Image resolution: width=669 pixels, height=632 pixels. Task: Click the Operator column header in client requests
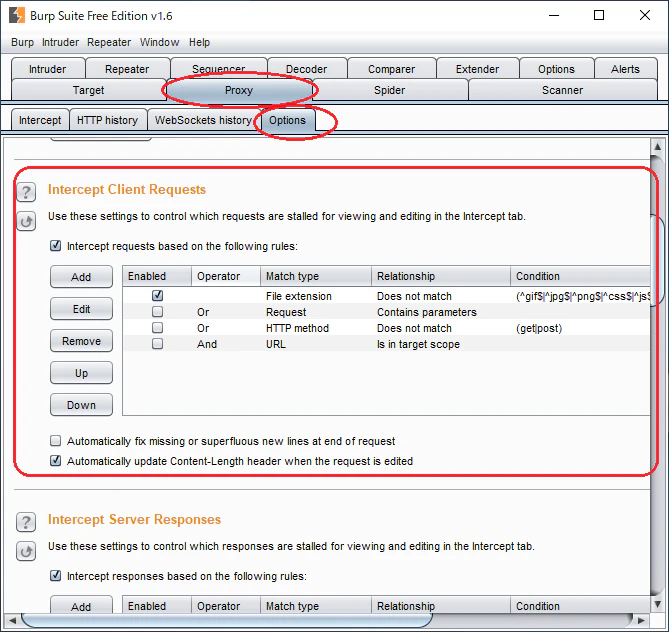[226, 276]
